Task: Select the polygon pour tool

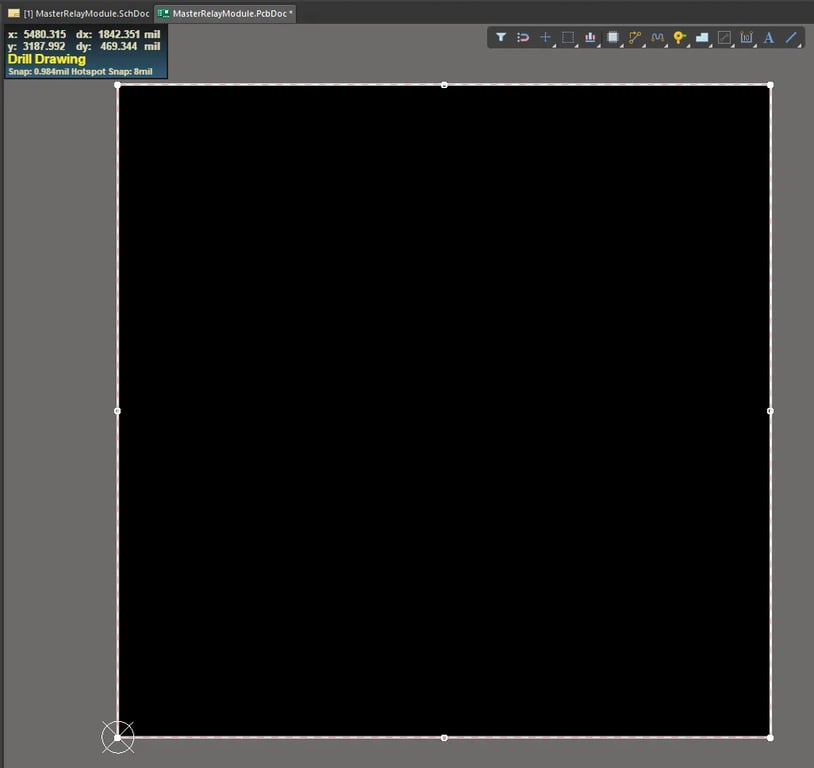Action: tap(612, 37)
